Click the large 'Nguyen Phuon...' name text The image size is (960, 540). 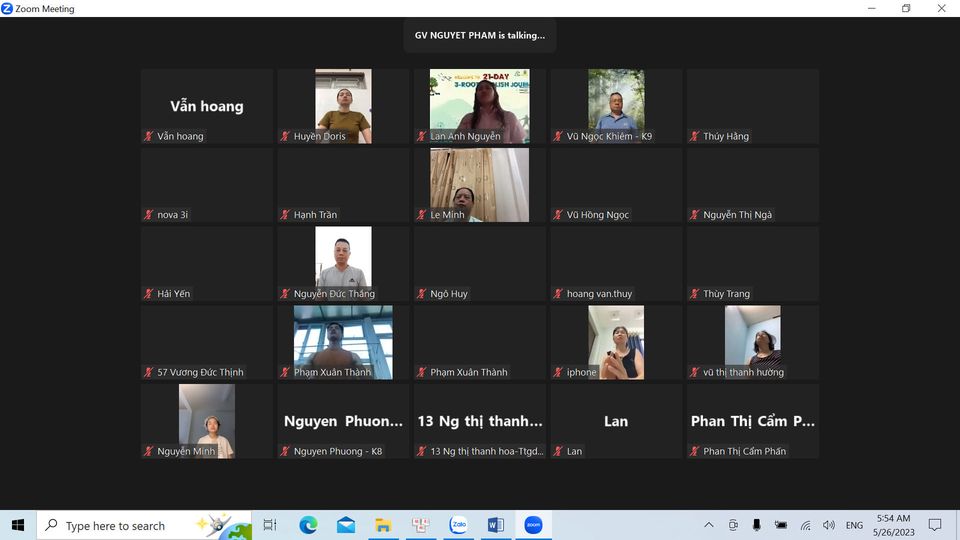pos(343,421)
